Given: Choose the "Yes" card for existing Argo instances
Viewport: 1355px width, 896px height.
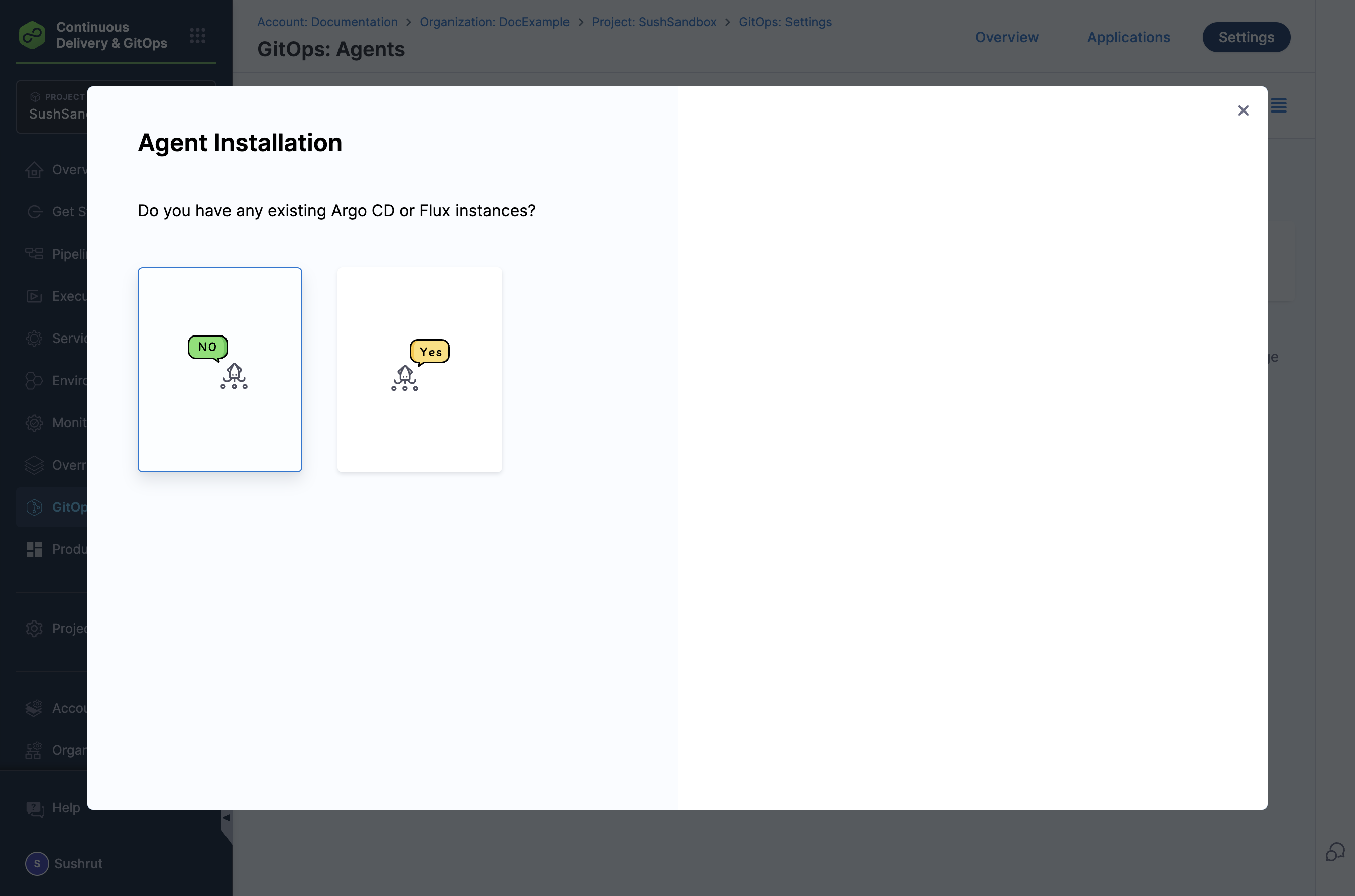Looking at the screenshot, I should (x=420, y=369).
